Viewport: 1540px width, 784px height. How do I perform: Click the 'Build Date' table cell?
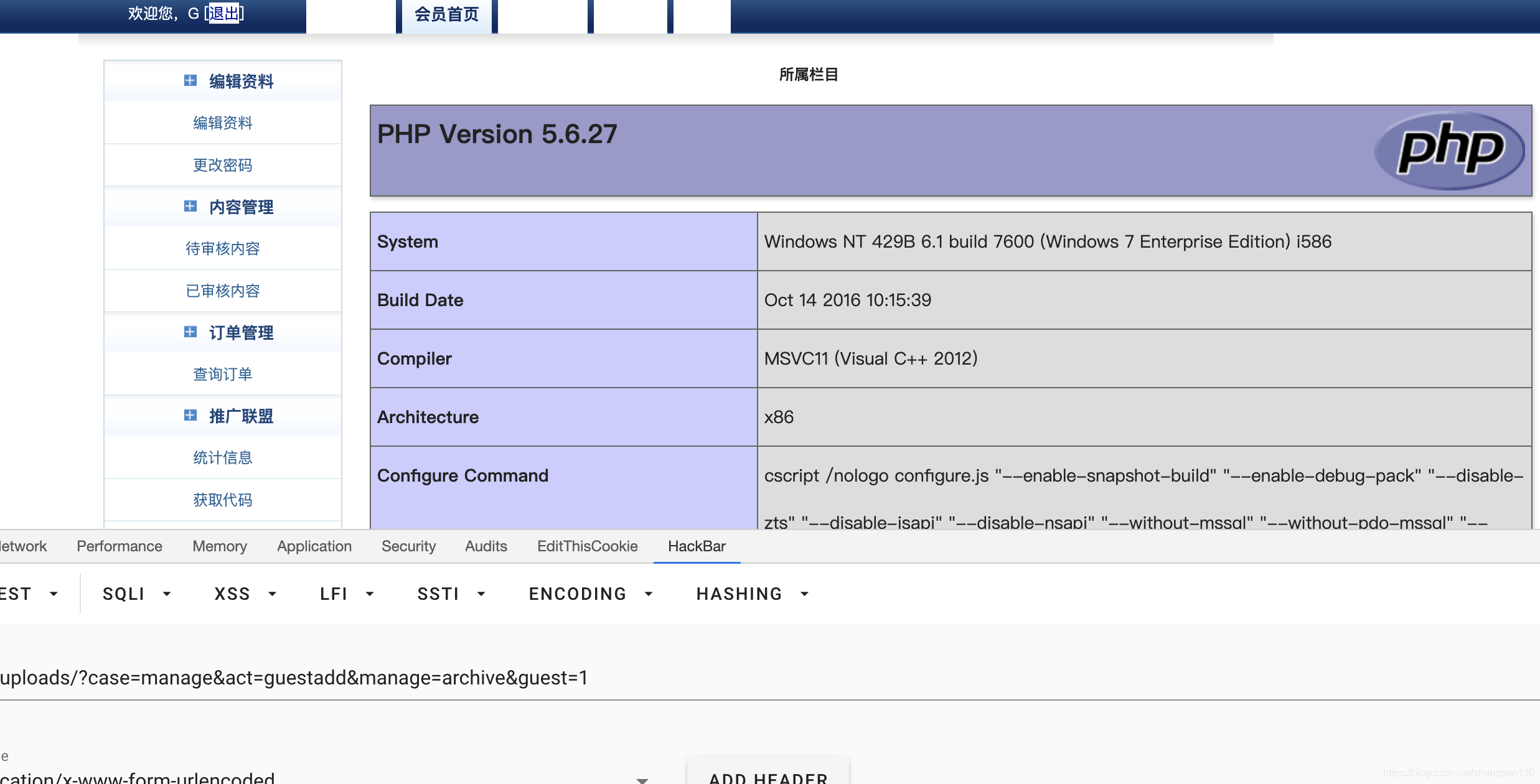[563, 300]
